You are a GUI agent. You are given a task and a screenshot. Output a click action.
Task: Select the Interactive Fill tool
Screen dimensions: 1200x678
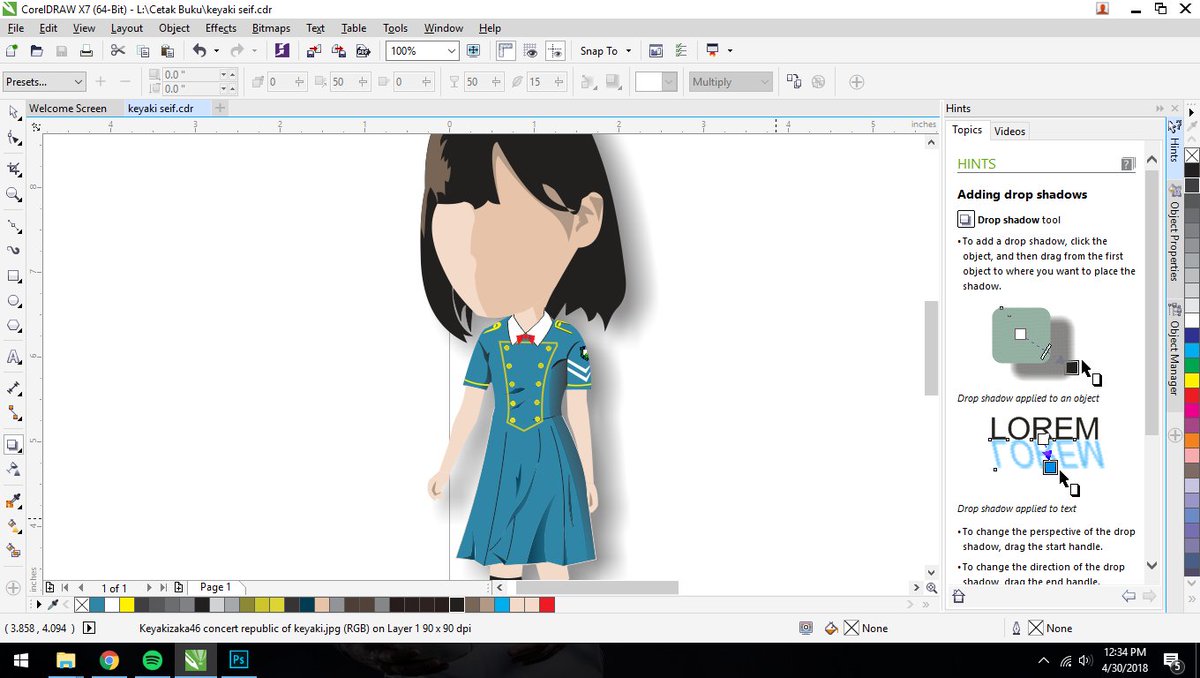pyautogui.click(x=14, y=525)
